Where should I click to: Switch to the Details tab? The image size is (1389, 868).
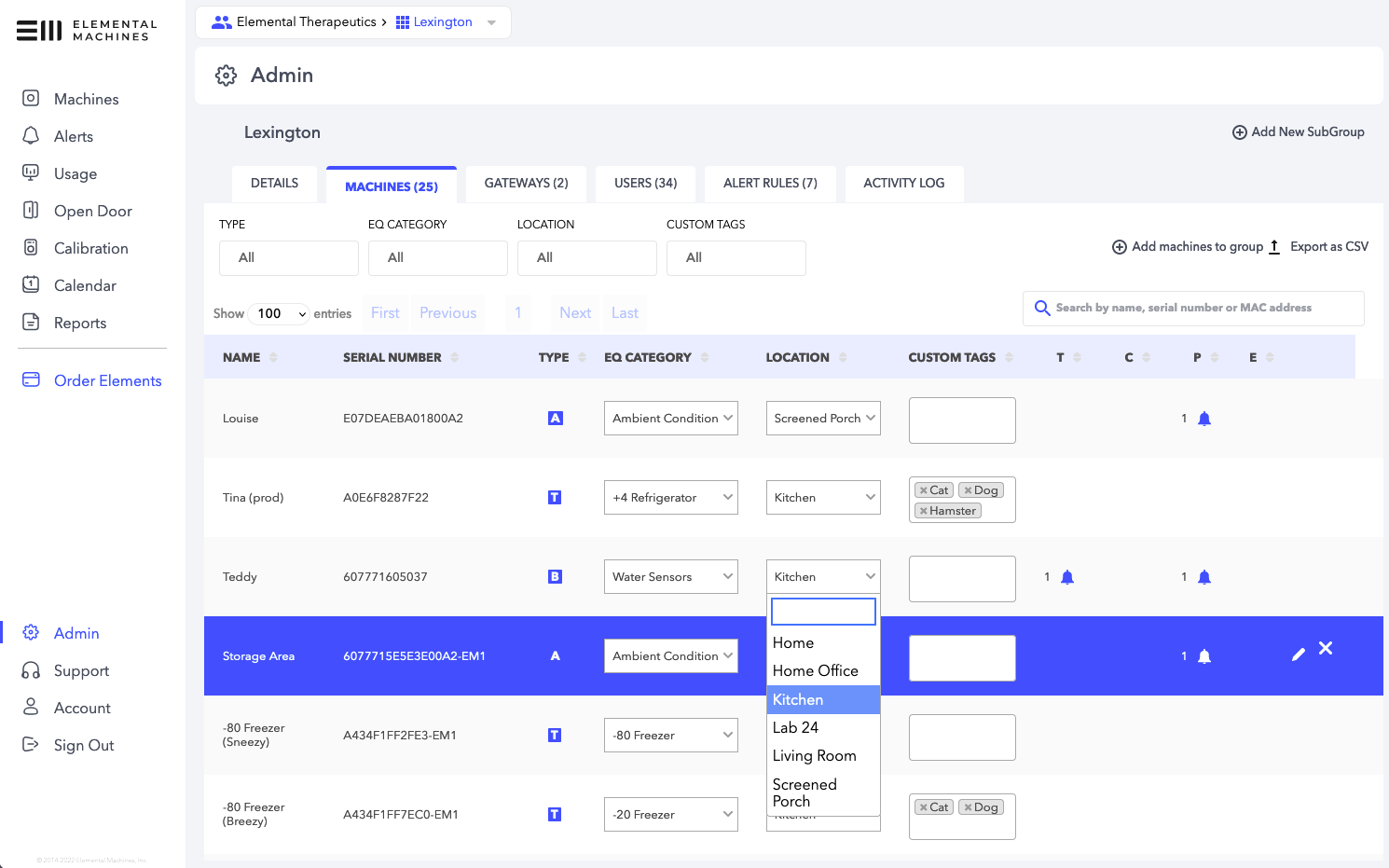(274, 184)
